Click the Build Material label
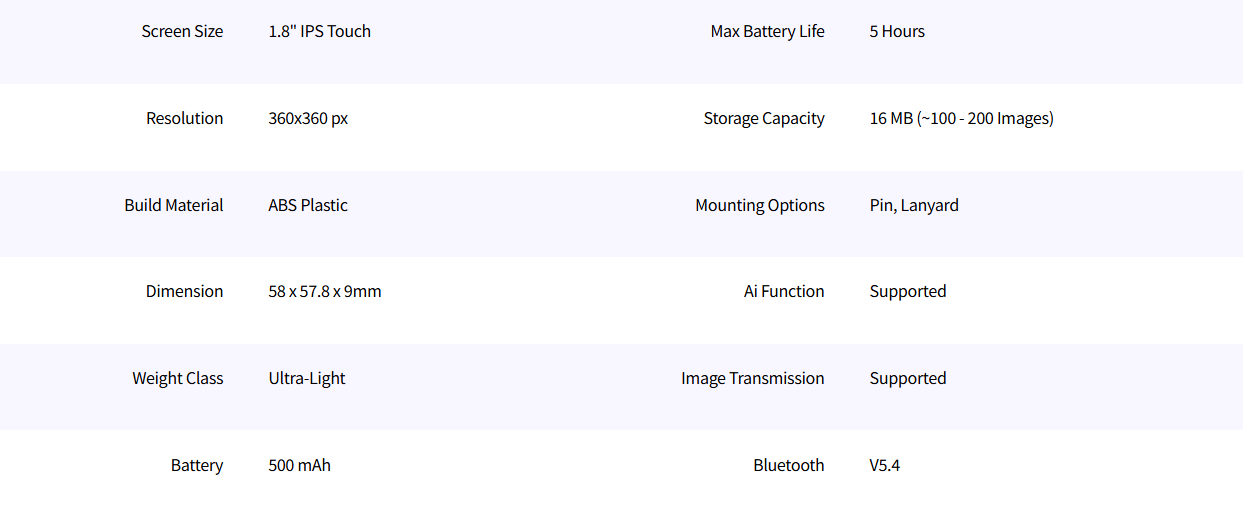Viewport: 1243px width, 512px height. (x=173, y=205)
